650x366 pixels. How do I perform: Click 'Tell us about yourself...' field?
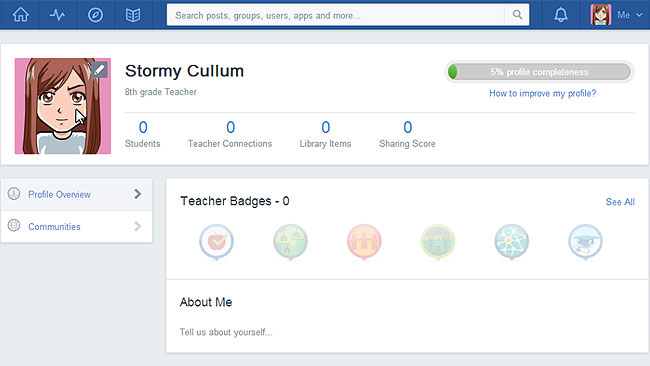pyautogui.click(x=226, y=332)
